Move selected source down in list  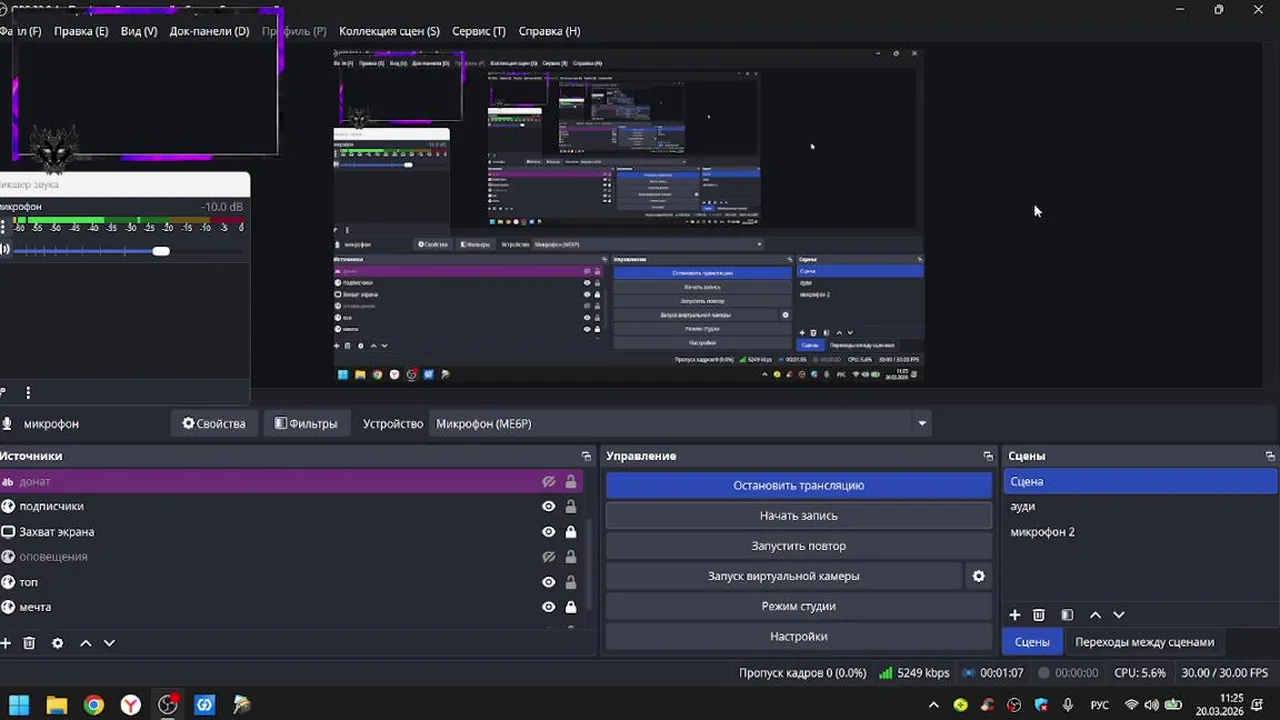[x=109, y=643]
